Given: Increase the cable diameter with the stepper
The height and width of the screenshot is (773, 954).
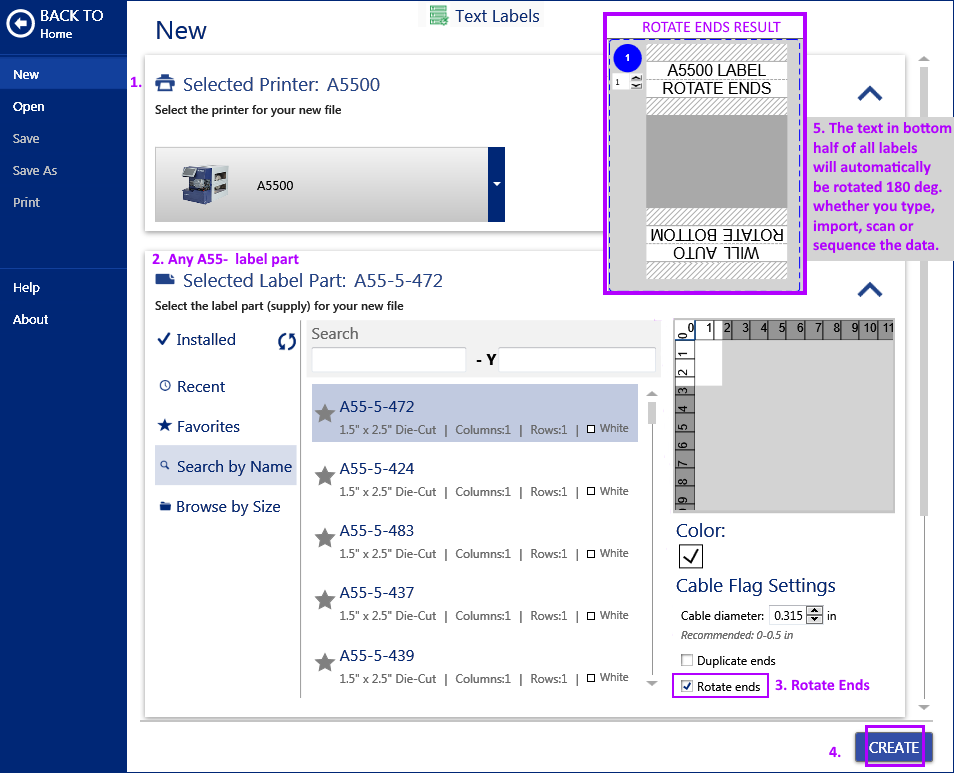Looking at the screenshot, I should coord(814,611).
